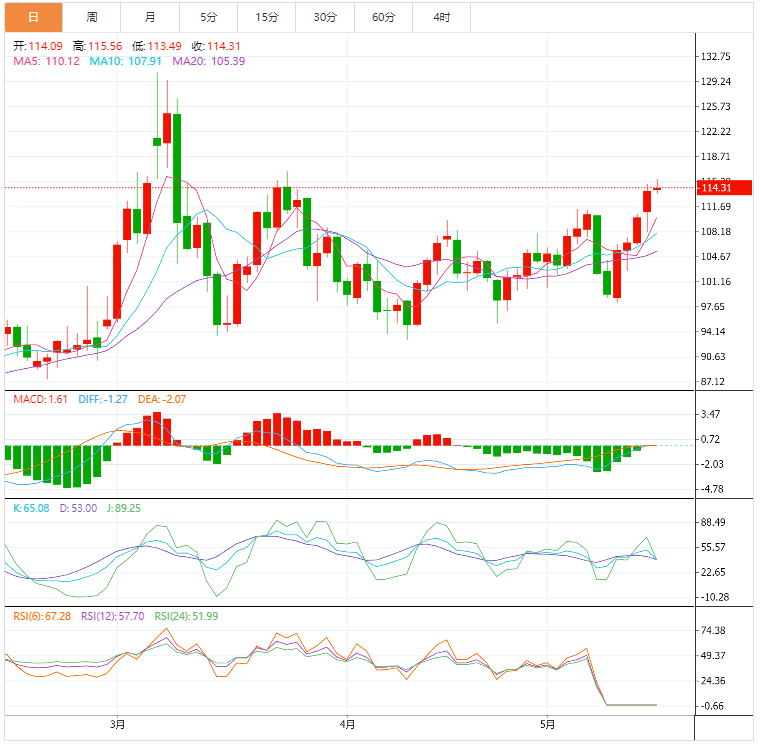Click the MA10: 107.91 indicator label
Viewport: 761px width, 745px height.
click(126, 61)
